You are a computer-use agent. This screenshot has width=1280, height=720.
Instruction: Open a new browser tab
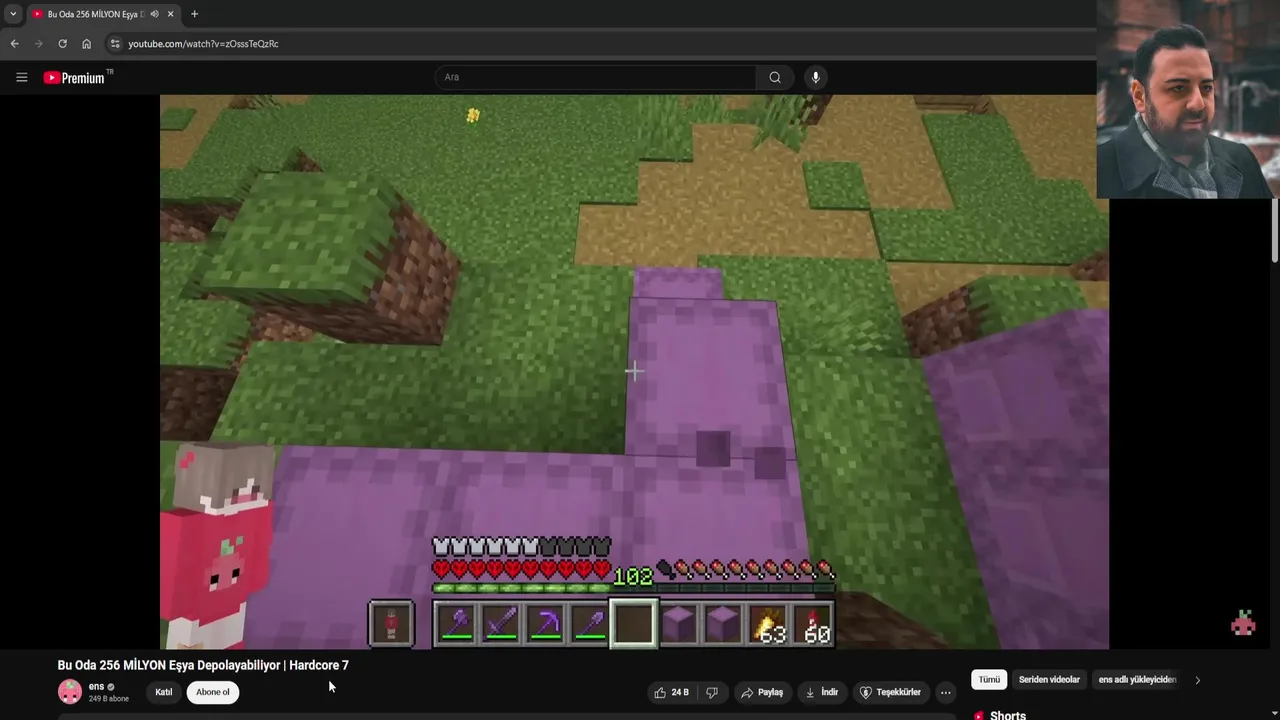tap(194, 14)
